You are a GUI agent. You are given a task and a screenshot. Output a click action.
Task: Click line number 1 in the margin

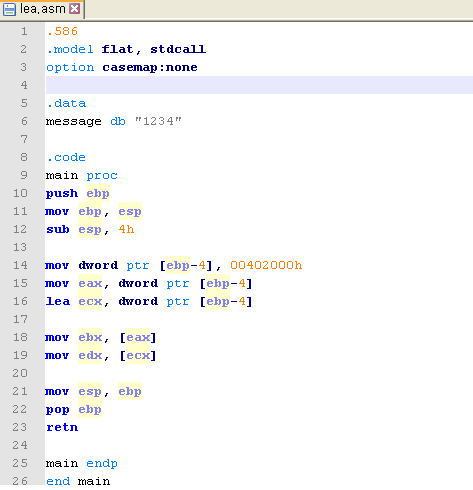(x=24, y=31)
